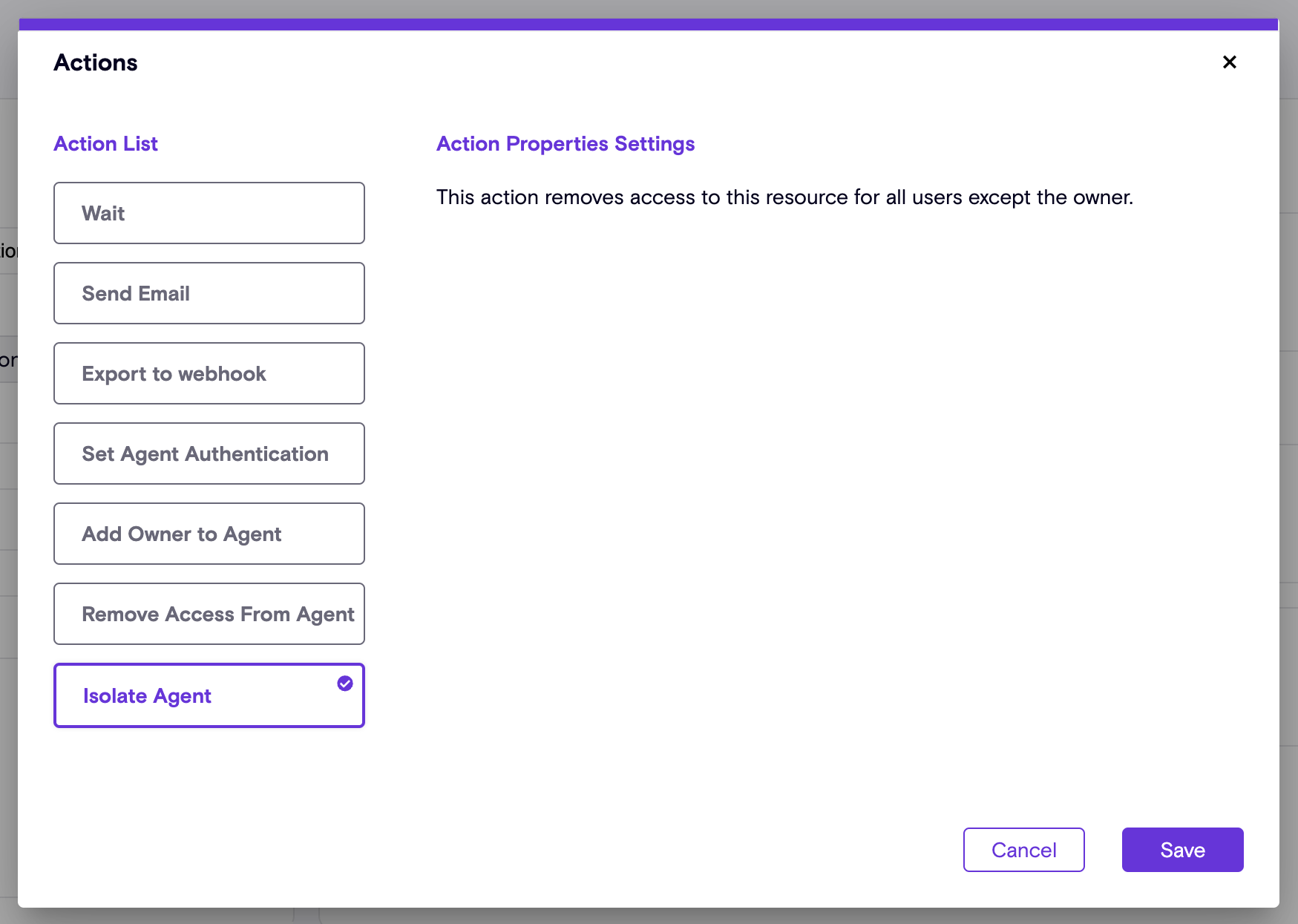1298x924 pixels.
Task: Click the purple bar atop the dialog
Action: click(648, 24)
